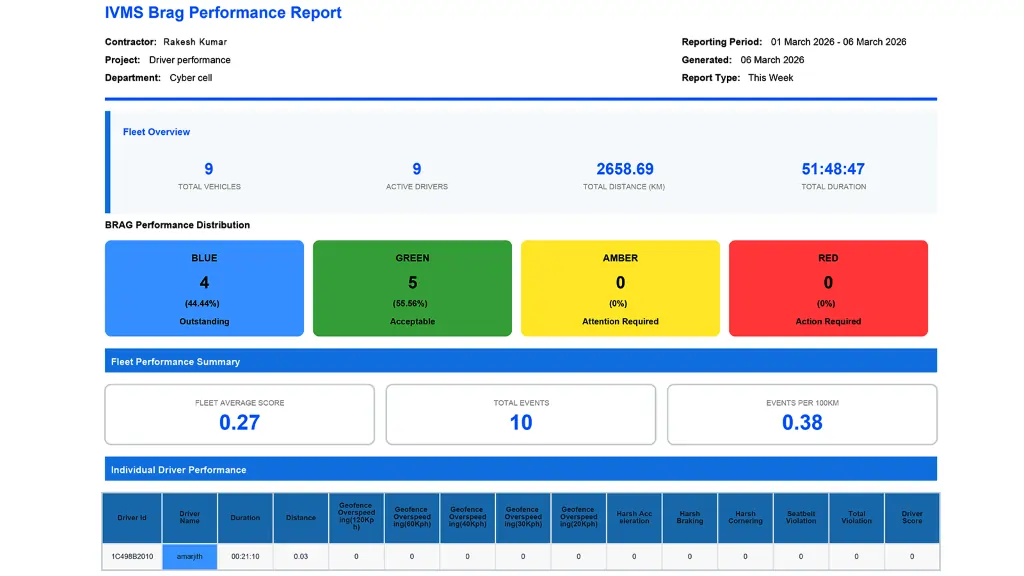Click the Fleet Overview heading
Viewport: 1024px width, 576px height.
(x=156, y=132)
